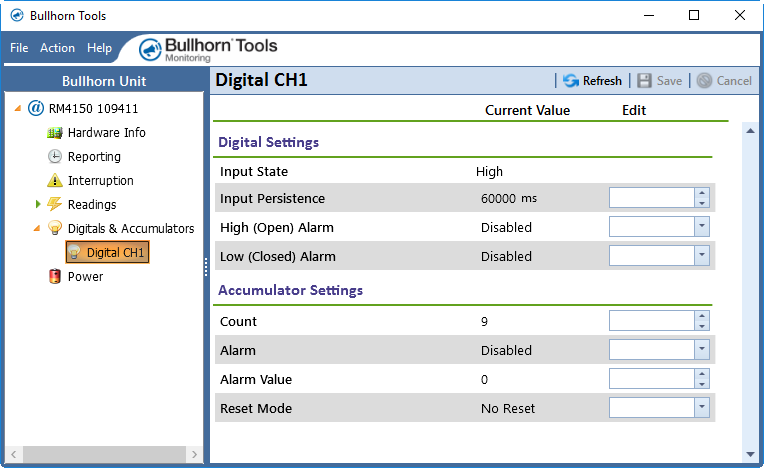The width and height of the screenshot is (764, 468).
Task: Click the Input Persistence edit field
Action: 651,198
